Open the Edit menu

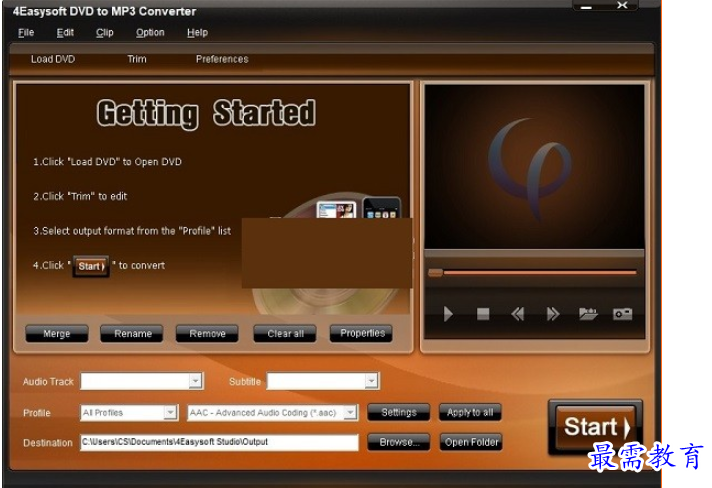tap(65, 32)
